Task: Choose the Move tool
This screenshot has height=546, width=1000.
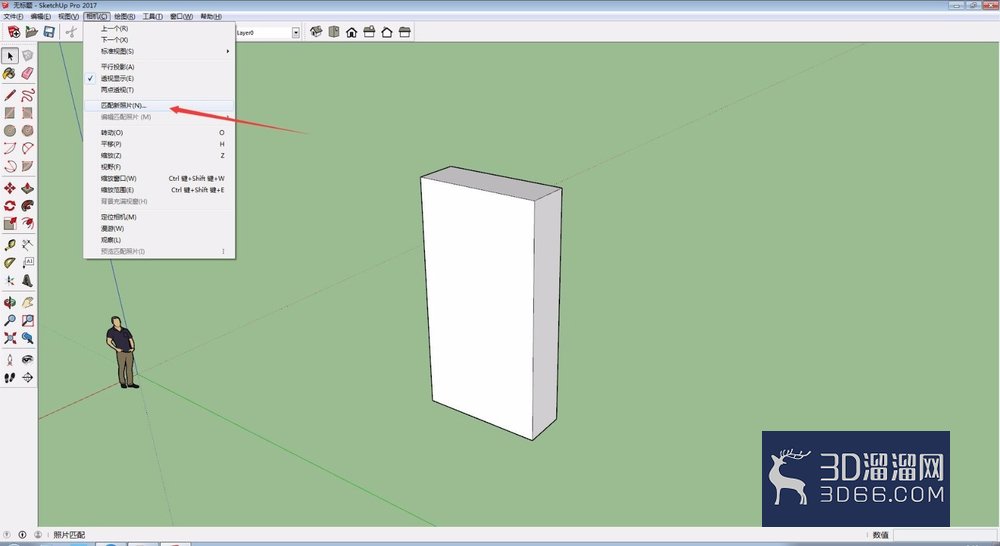Action: (x=10, y=188)
